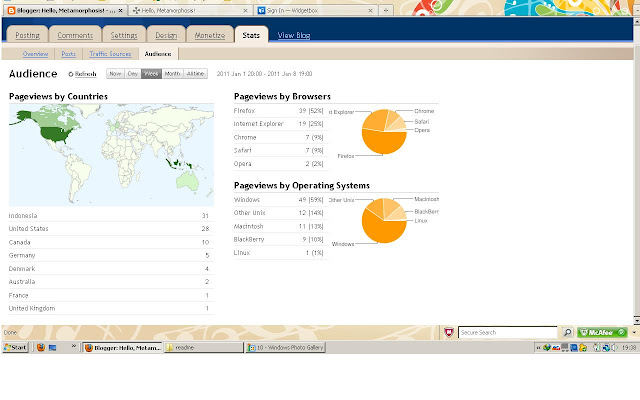Click Indonesia on the world map
The image size is (640, 400).
(x=177, y=164)
